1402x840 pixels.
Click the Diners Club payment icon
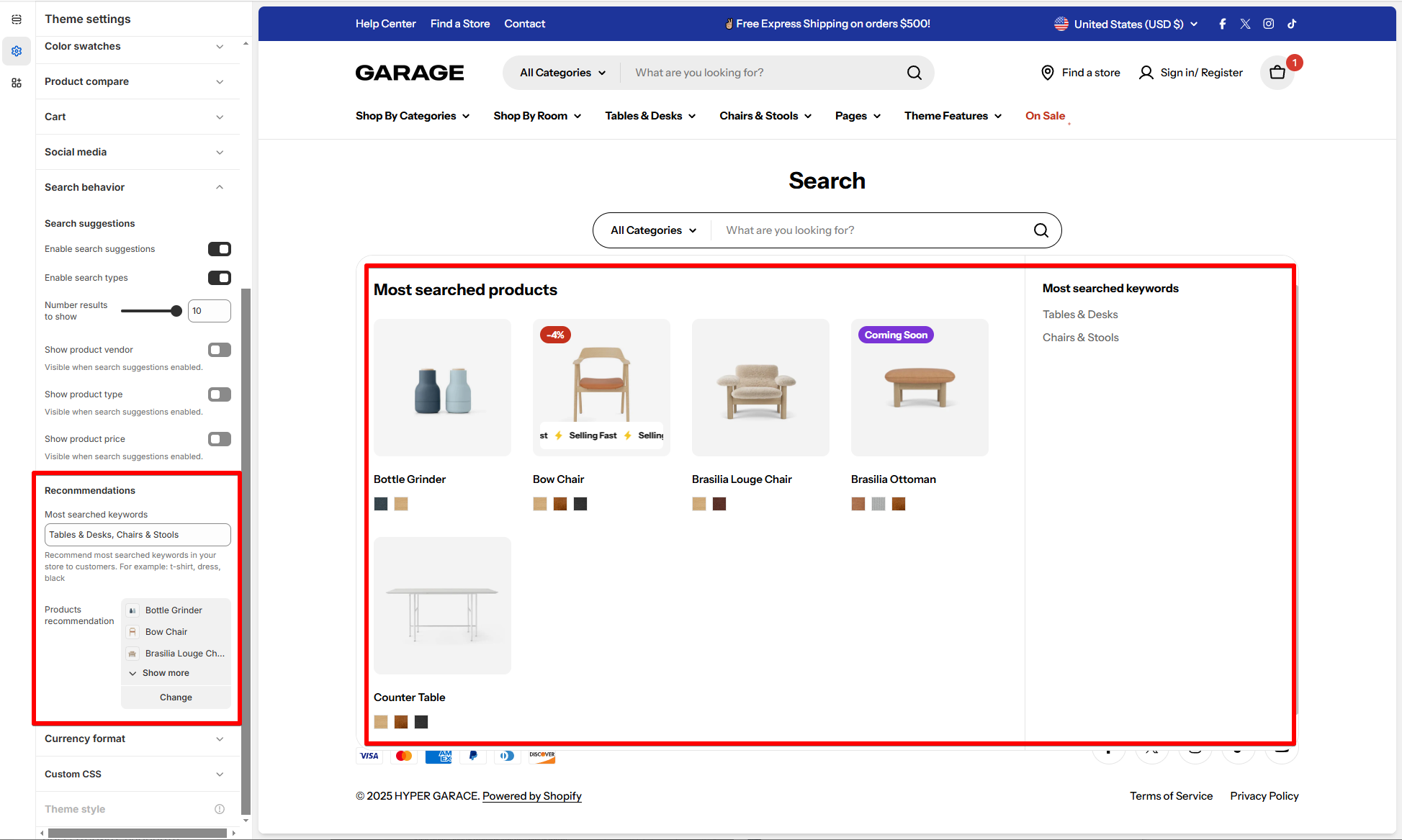click(507, 756)
